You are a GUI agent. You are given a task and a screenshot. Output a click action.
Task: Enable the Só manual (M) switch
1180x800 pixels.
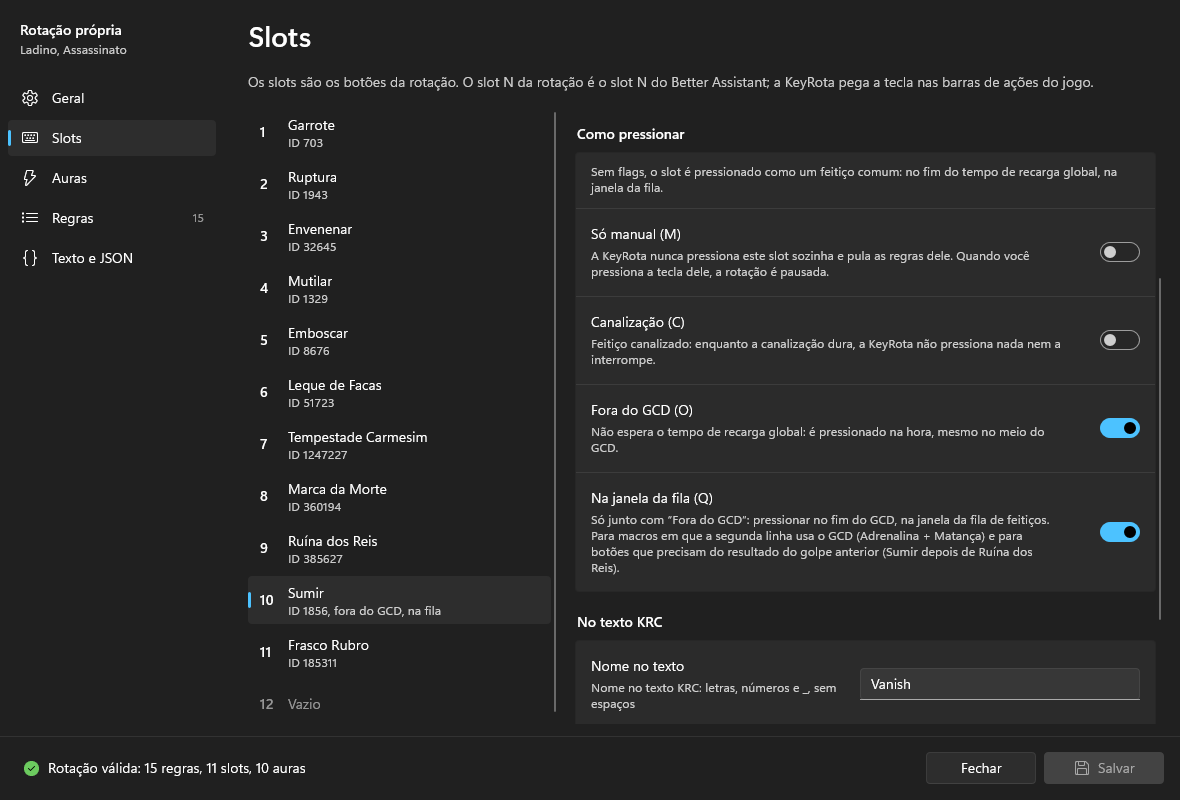click(x=1119, y=252)
